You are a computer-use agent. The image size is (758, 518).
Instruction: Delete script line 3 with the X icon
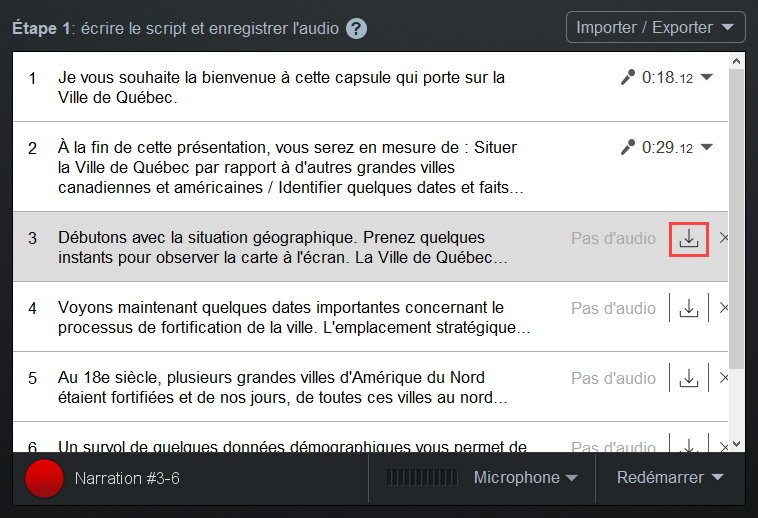click(x=723, y=238)
